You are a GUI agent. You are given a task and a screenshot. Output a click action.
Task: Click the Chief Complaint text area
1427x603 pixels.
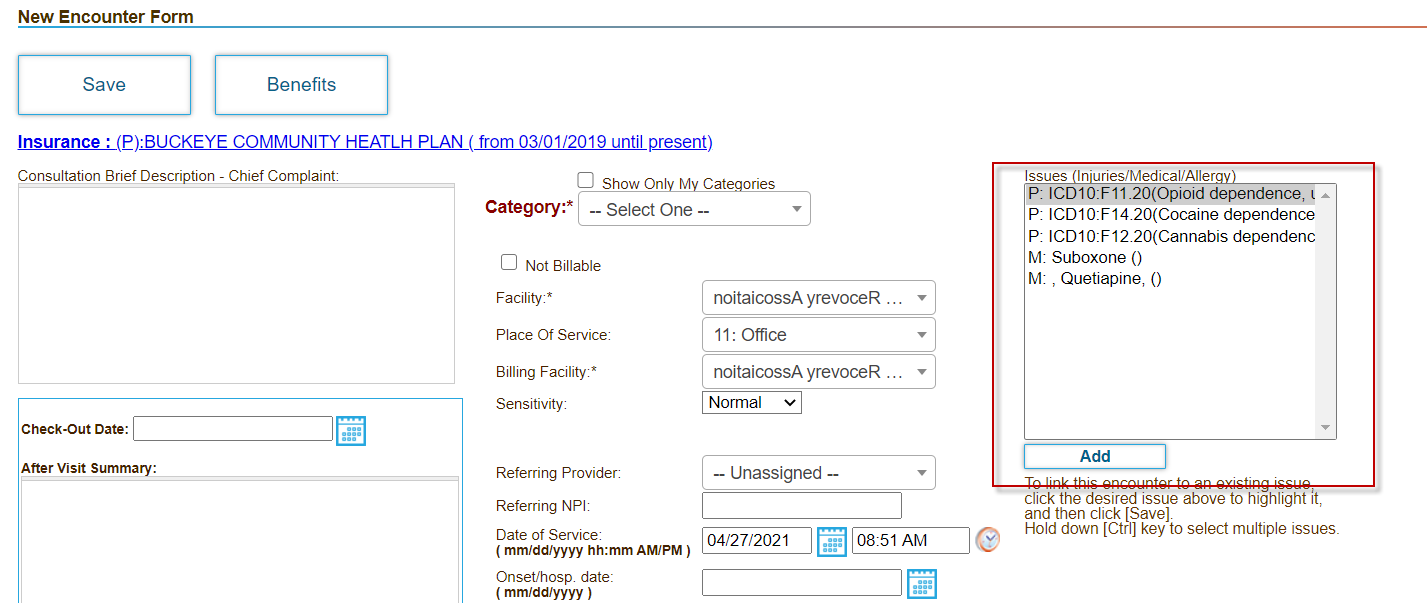click(236, 283)
